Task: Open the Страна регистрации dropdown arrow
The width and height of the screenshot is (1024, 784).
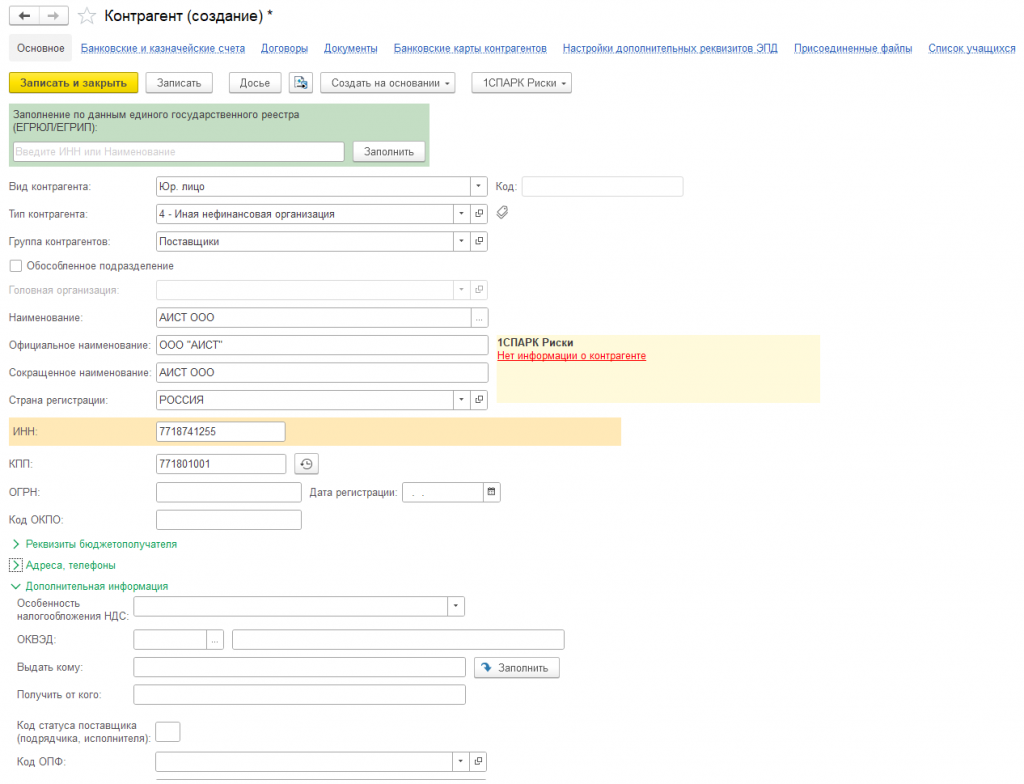Action: (x=462, y=399)
